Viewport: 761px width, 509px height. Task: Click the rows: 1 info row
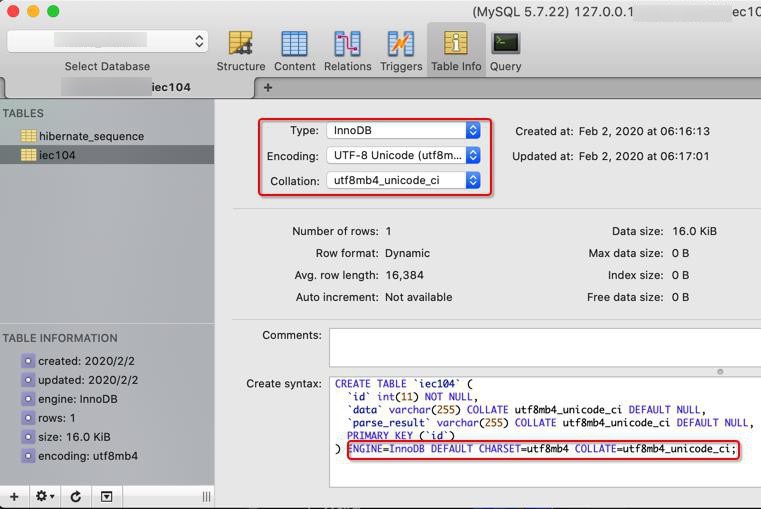click(x=57, y=418)
